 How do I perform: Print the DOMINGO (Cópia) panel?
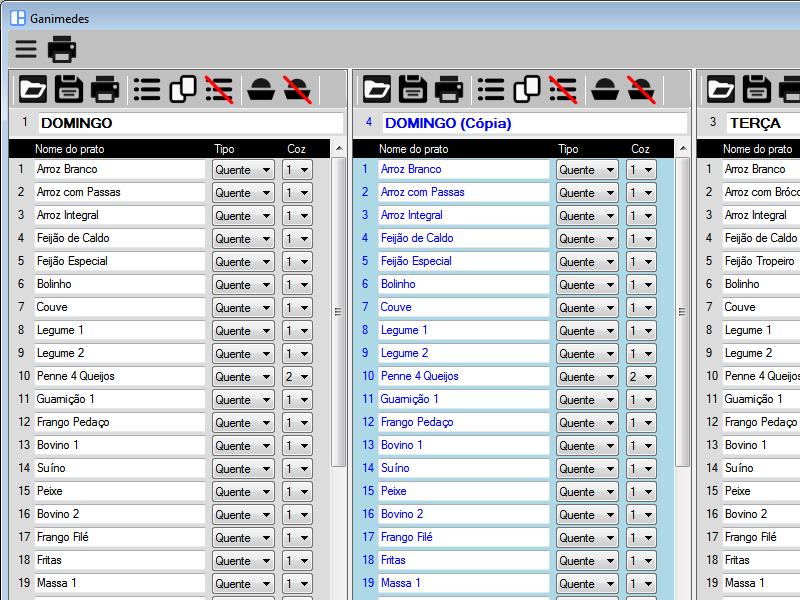click(449, 89)
